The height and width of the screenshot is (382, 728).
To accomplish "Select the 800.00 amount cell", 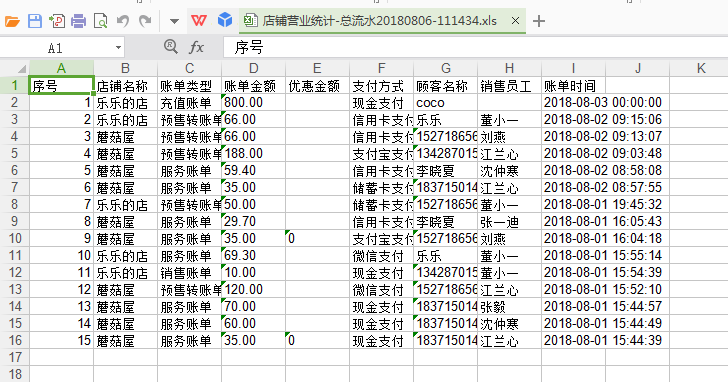I will (254, 103).
